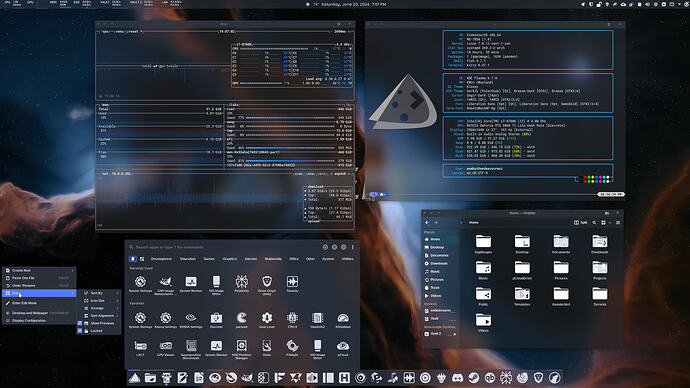The height and width of the screenshot is (388, 690).
Task: Click the launcher search apps field
Action: click(x=224, y=247)
